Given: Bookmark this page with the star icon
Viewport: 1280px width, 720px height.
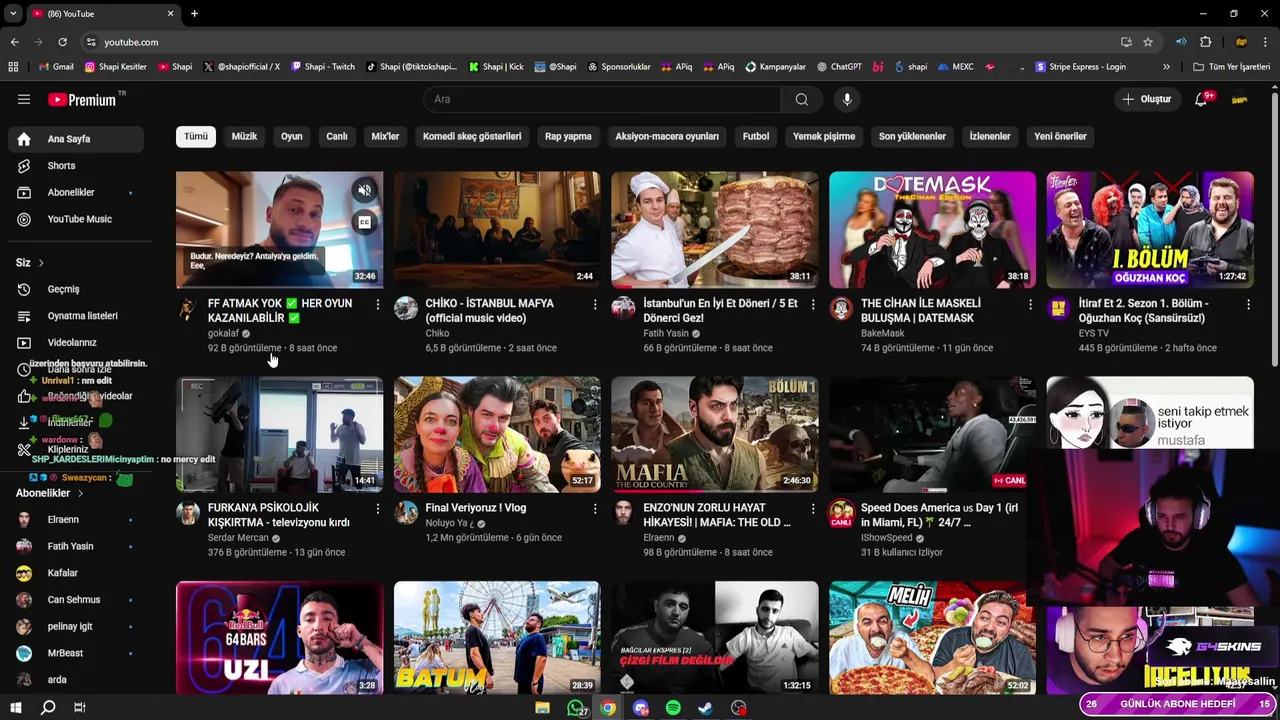Looking at the screenshot, I should point(1148,42).
